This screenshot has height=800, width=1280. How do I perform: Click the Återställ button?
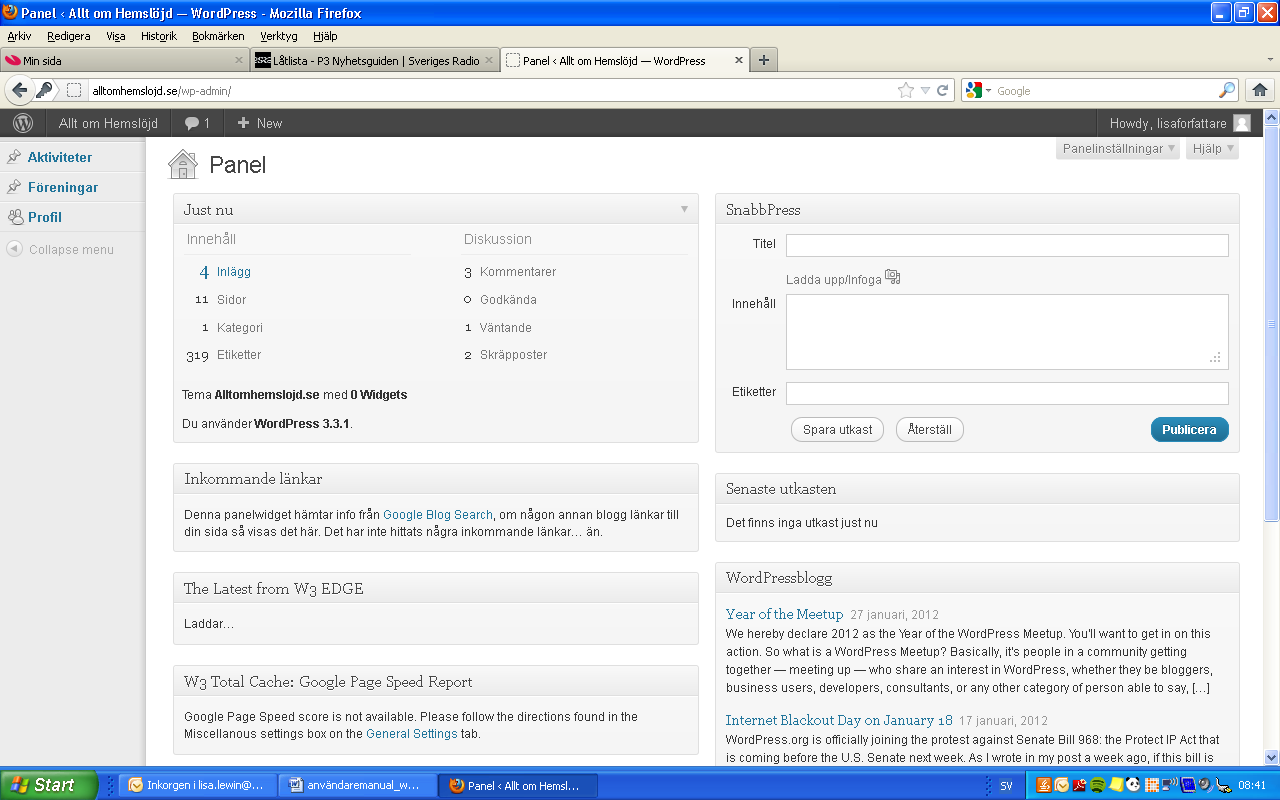pos(930,429)
